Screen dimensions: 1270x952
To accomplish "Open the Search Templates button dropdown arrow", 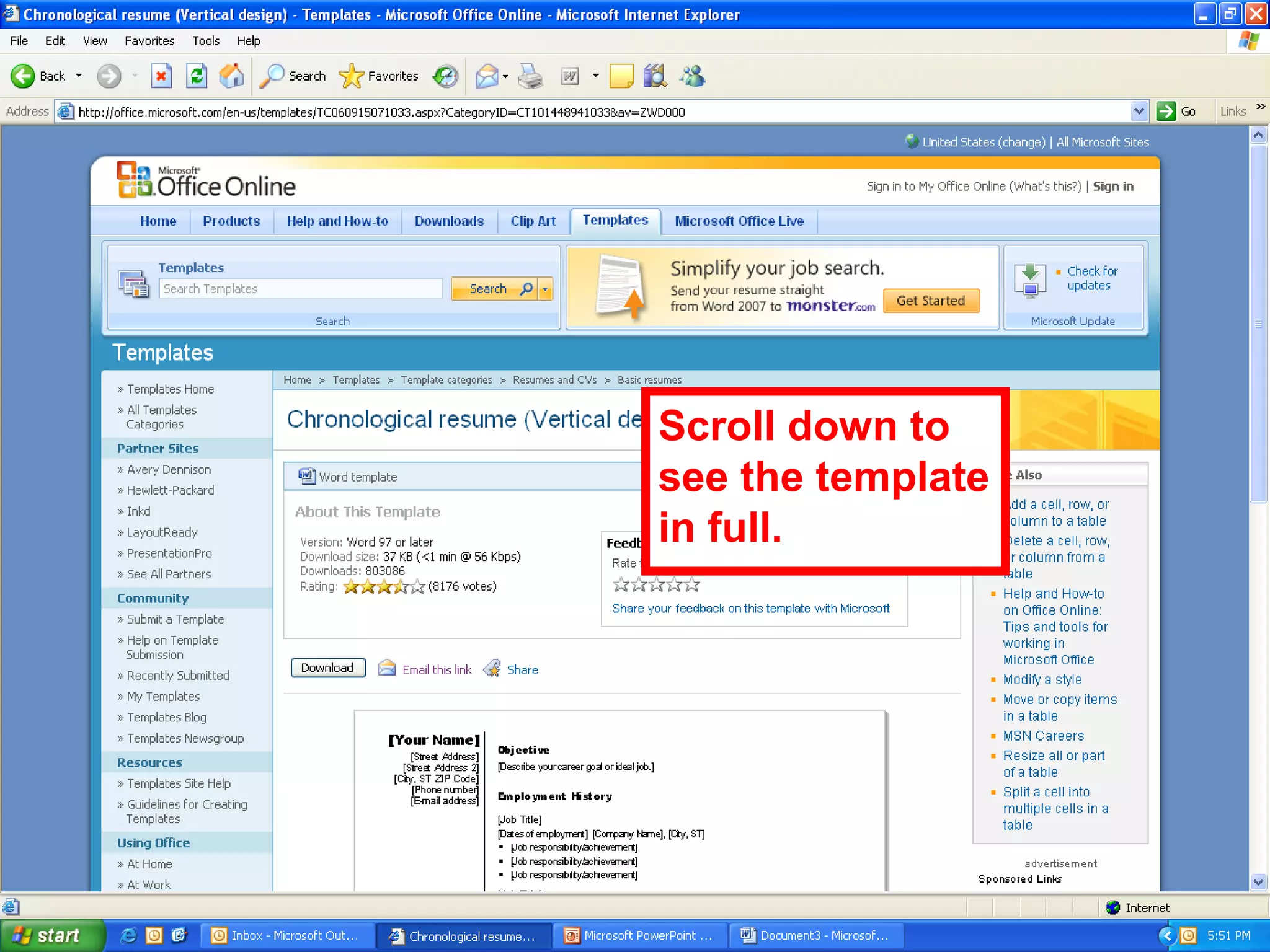I will (x=546, y=289).
